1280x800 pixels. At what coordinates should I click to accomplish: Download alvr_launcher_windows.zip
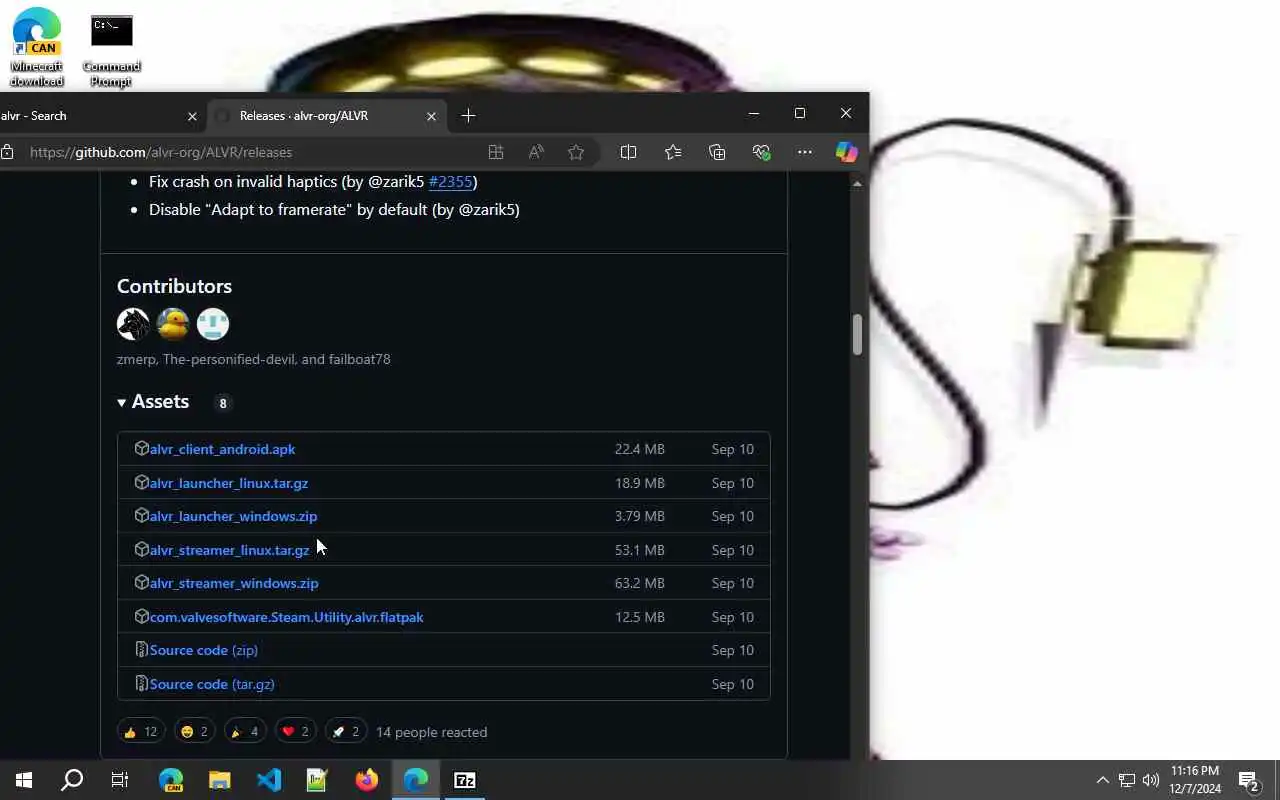[x=233, y=516]
